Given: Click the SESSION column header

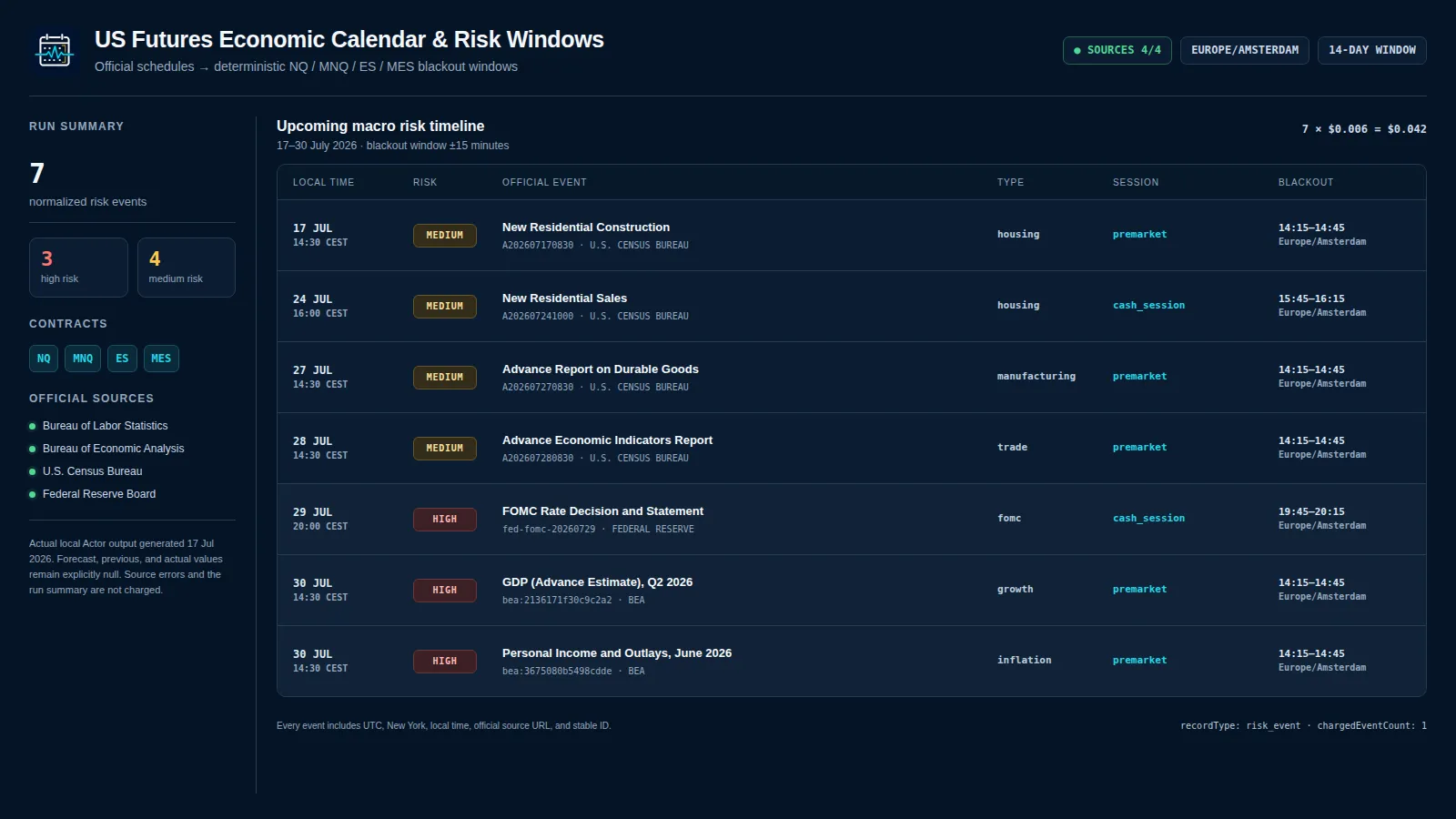Looking at the screenshot, I should click(1136, 182).
